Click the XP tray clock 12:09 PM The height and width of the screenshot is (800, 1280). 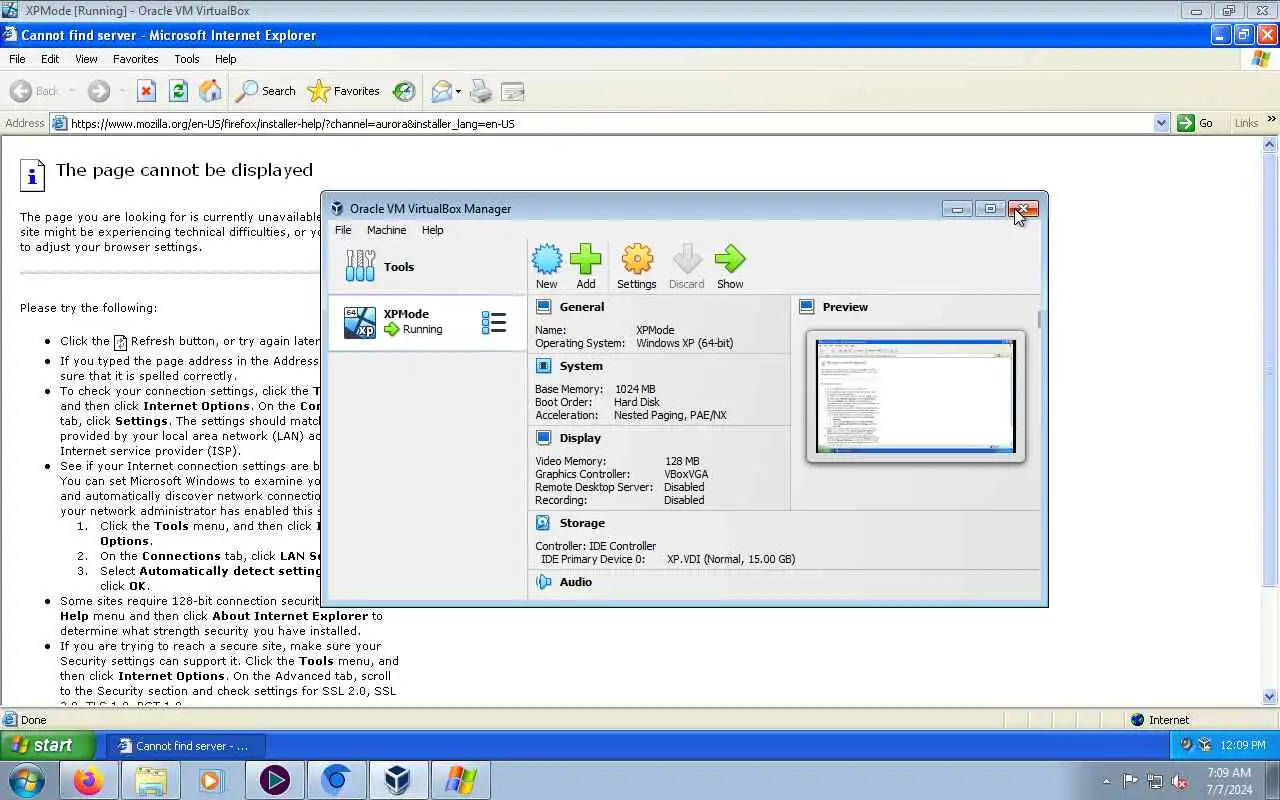(x=1243, y=745)
